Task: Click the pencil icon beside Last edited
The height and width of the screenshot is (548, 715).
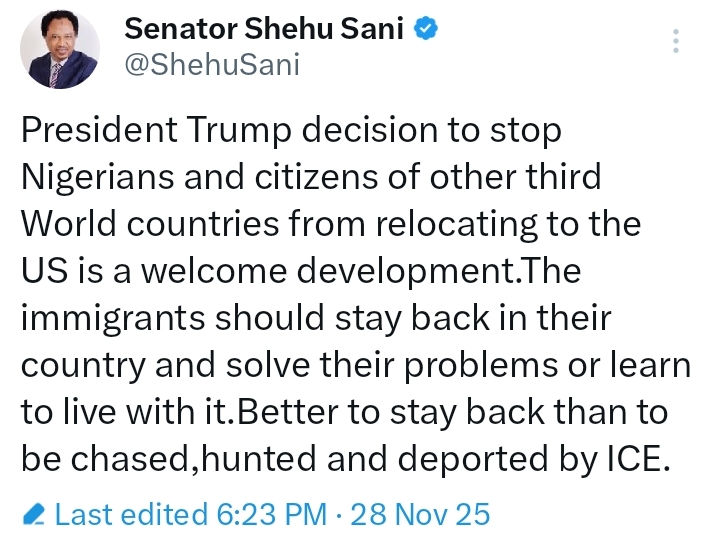Action: pos(34,514)
